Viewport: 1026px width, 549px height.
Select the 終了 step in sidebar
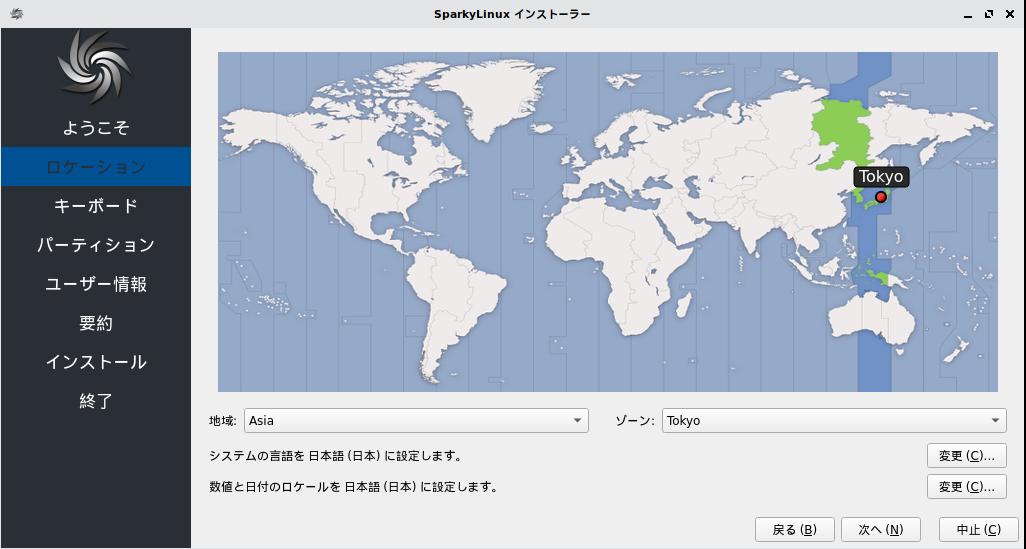(96, 401)
